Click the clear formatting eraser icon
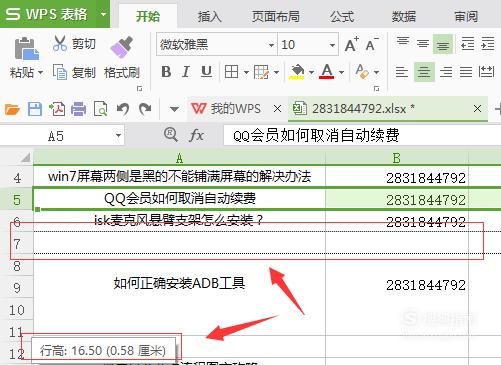The width and height of the screenshot is (501, 365). point(362,72)
